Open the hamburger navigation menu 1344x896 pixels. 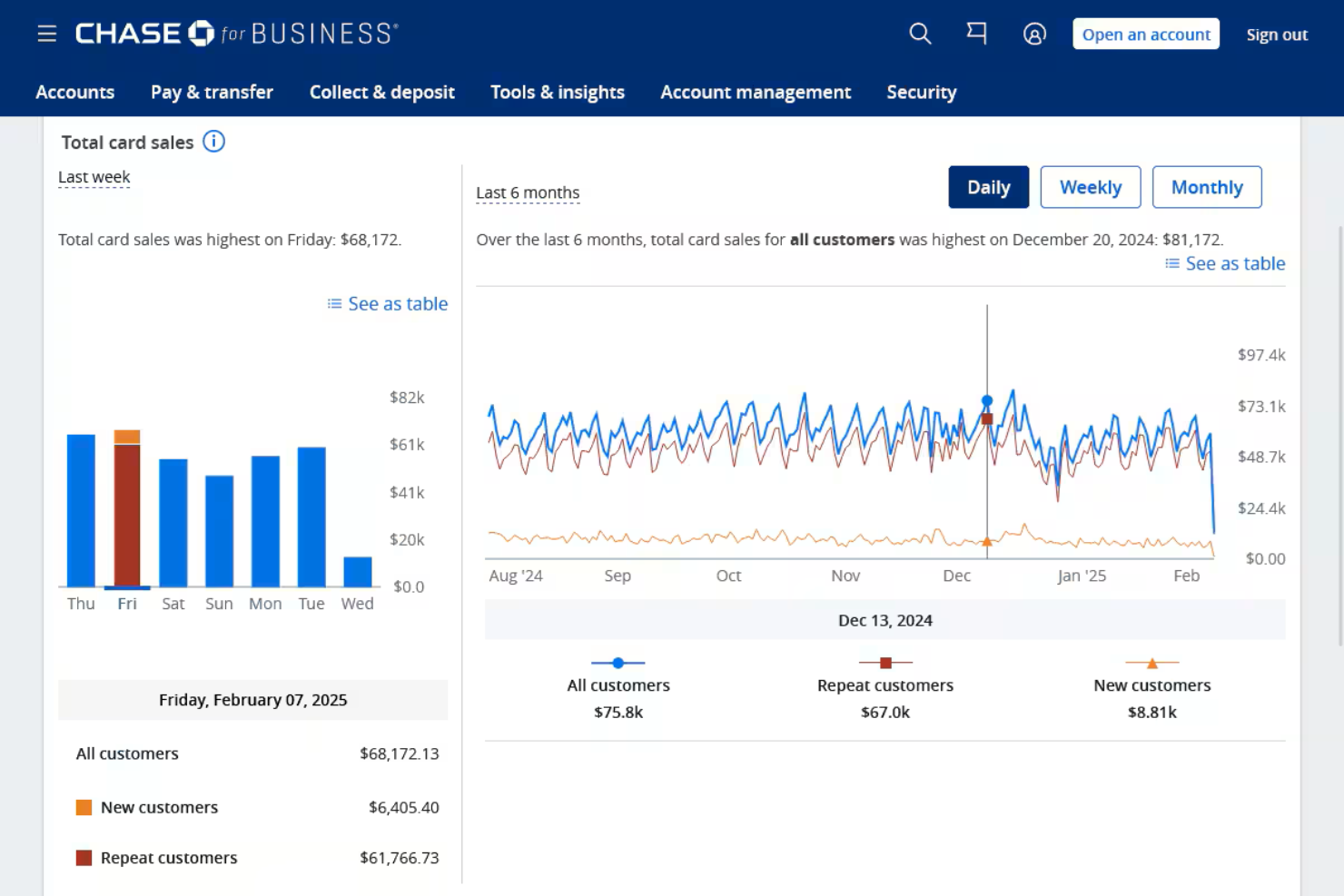coord(46,34)
